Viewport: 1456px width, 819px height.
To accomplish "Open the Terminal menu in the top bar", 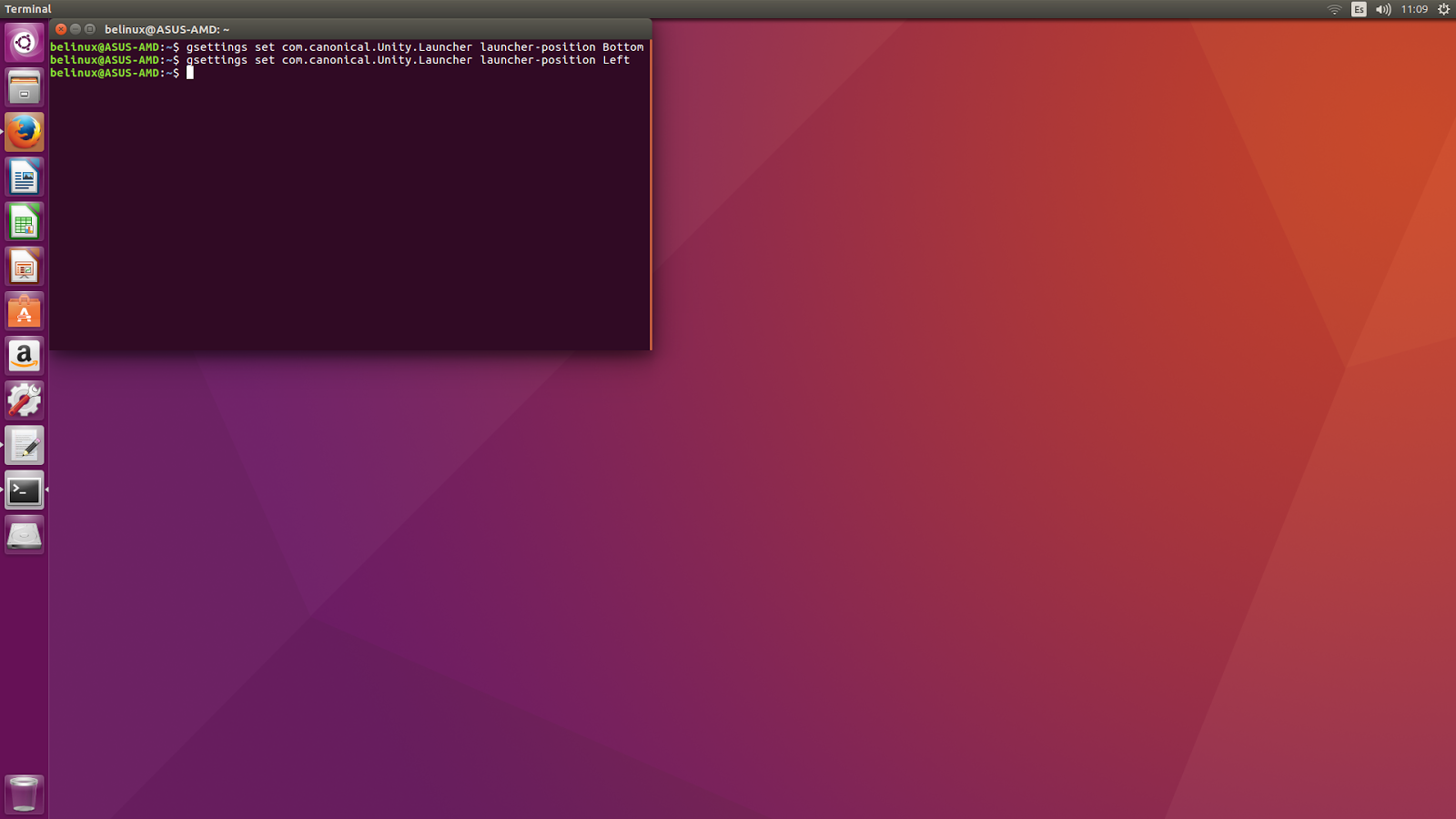I will pos(27,8).
